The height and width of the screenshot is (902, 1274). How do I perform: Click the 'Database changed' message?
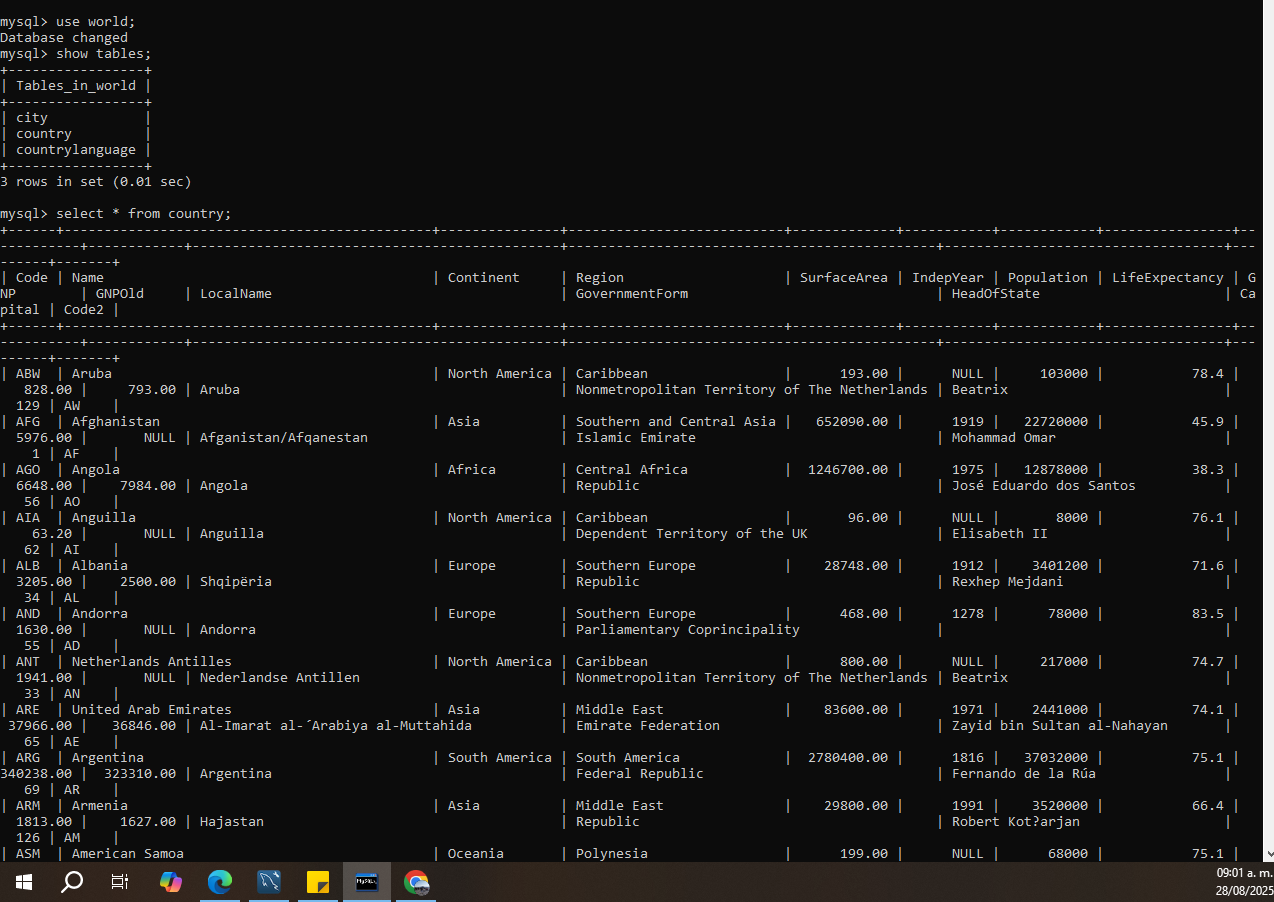coord(64,38)
